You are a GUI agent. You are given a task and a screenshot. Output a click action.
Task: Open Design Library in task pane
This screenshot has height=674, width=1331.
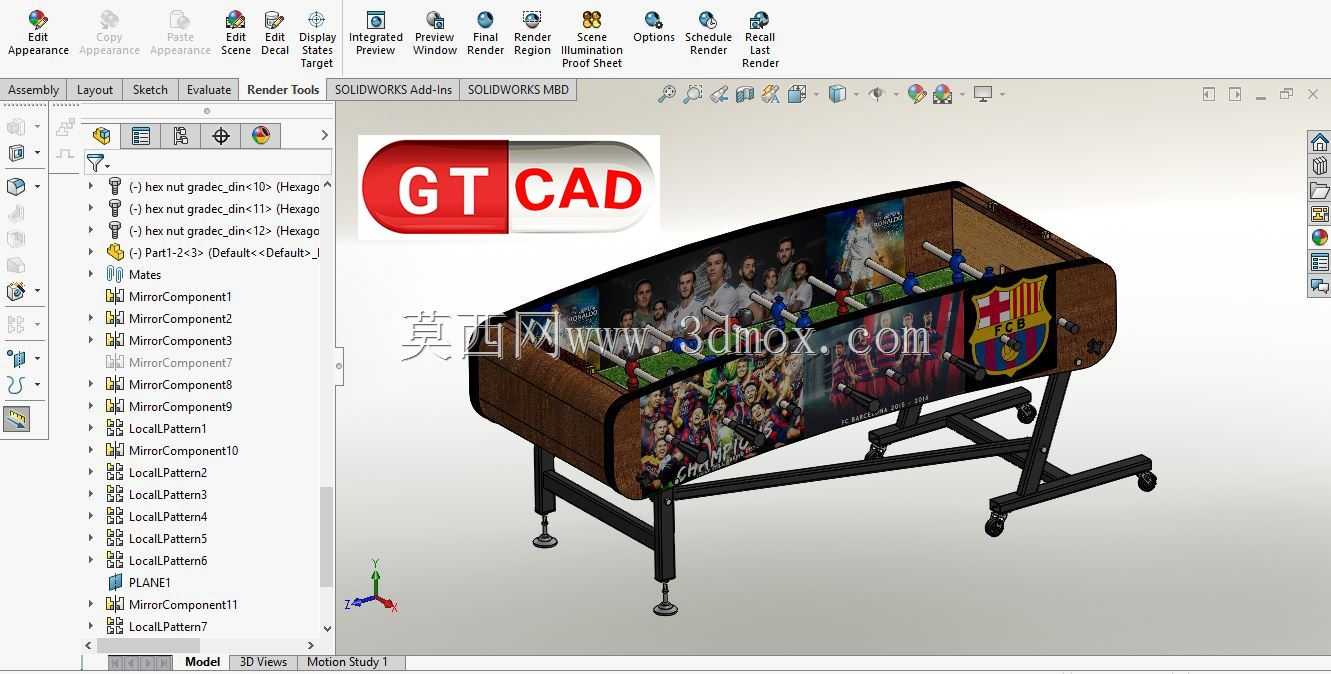1320,166
